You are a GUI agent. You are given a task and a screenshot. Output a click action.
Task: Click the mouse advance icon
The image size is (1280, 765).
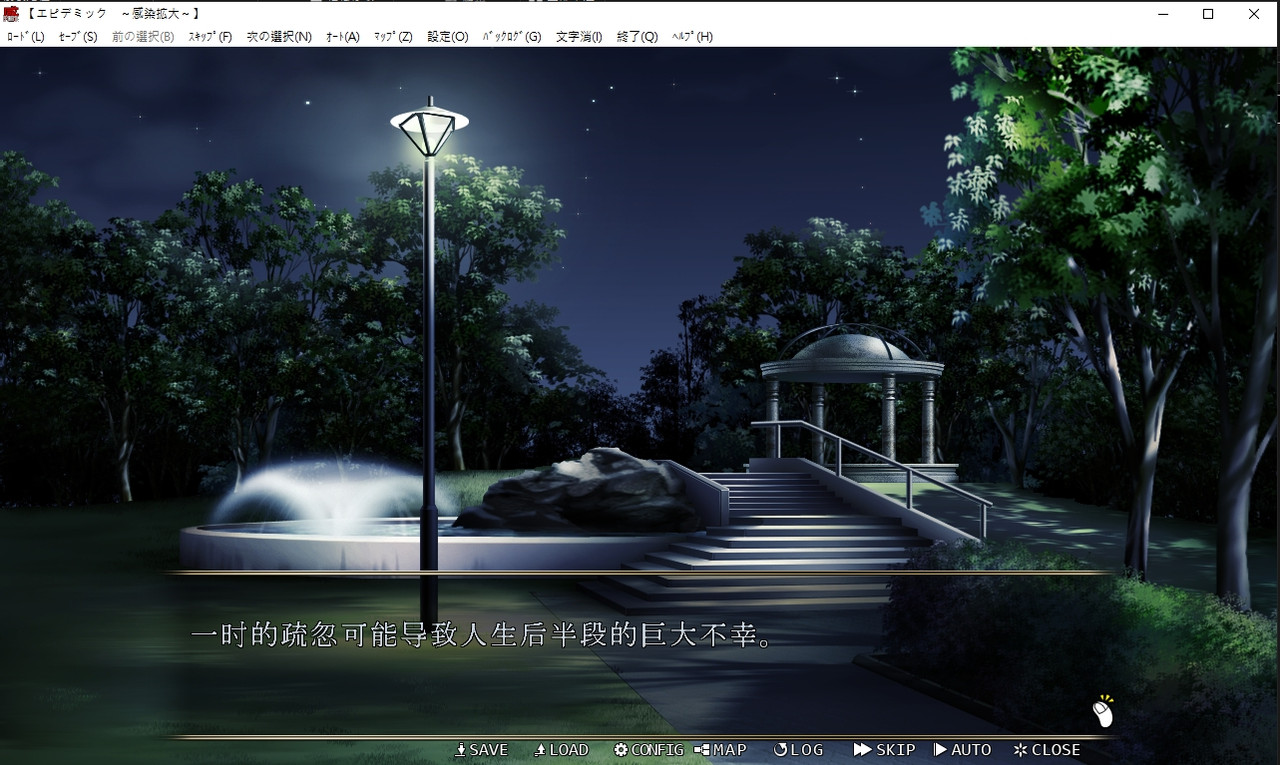point(1103,712)
